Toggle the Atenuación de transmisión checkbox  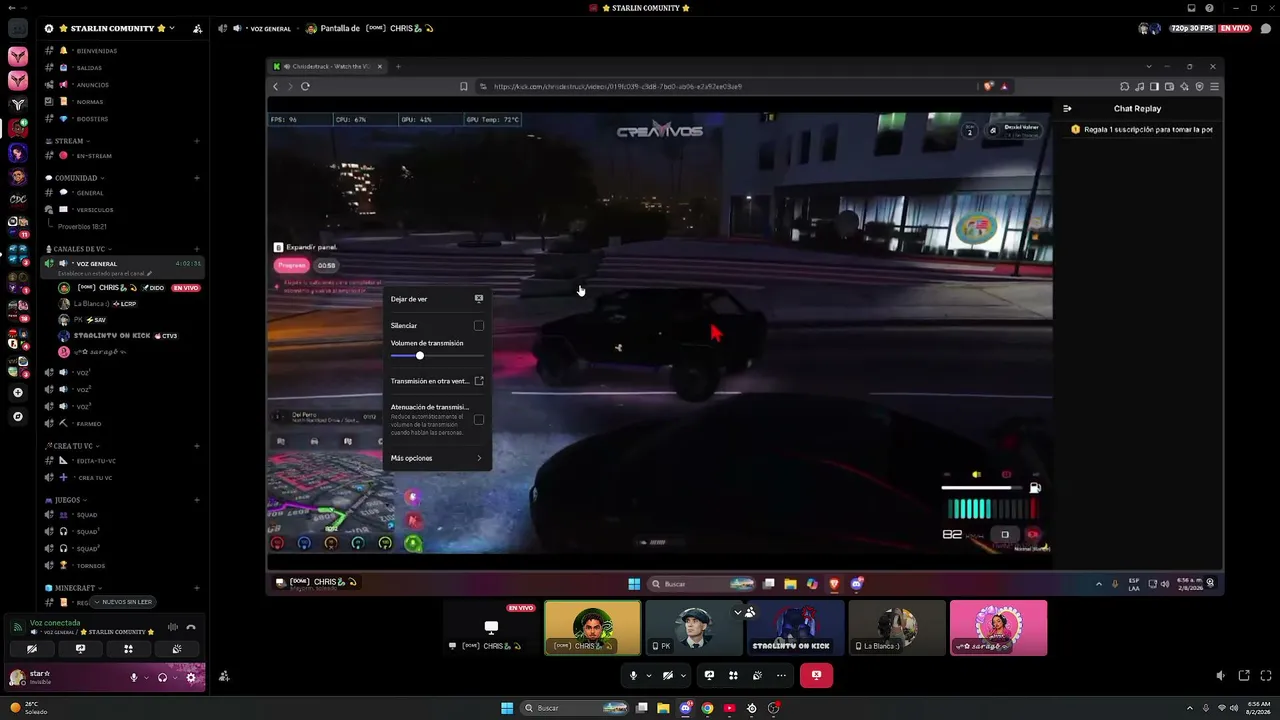point(479,420)
